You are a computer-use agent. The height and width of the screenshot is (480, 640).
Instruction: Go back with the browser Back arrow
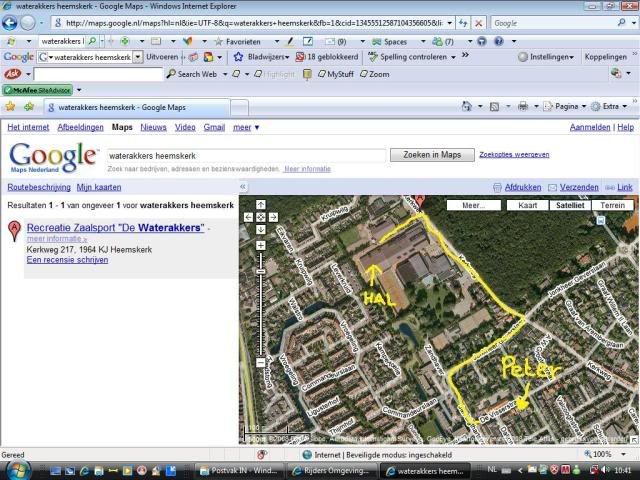[x=9, y=22]
